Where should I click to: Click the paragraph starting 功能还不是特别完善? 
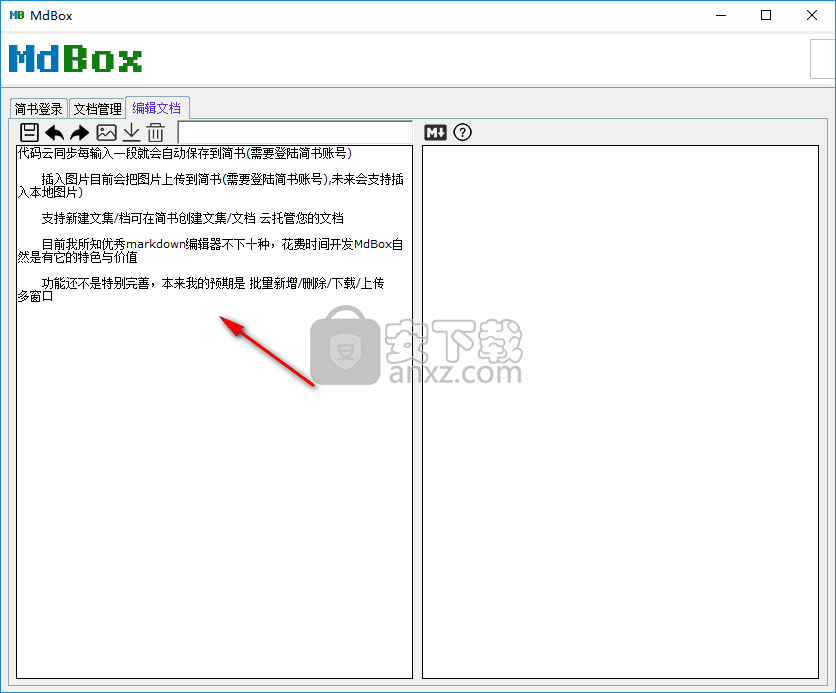(x=200, y=289)
